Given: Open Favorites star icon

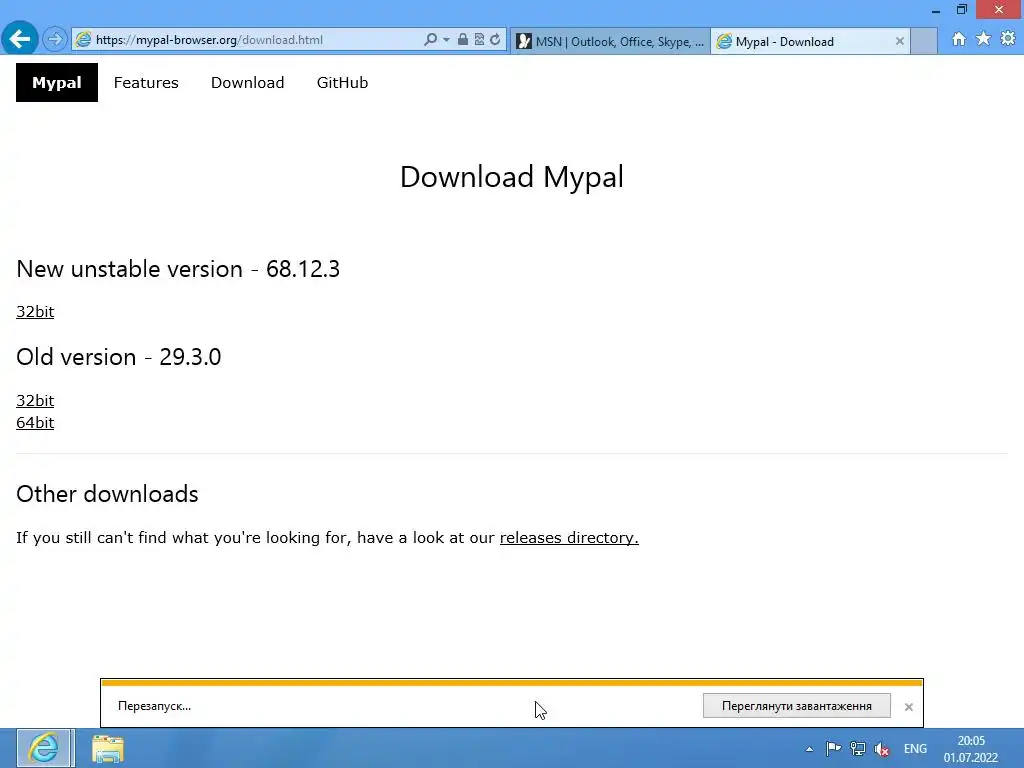Looking at the screenshot, I should [983, 39].
